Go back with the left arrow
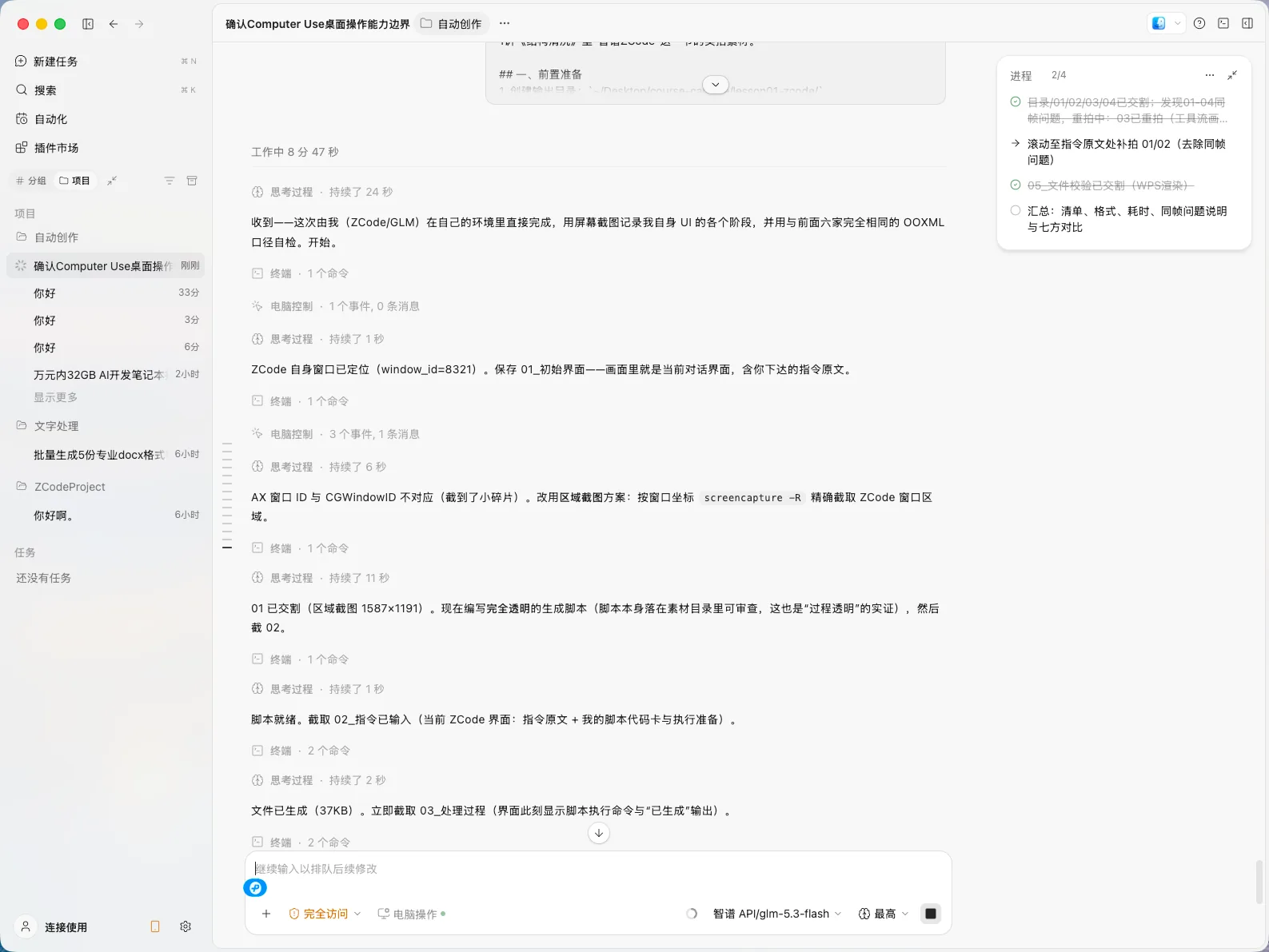This screenshot has width=1269, height=952. tap(114, 24)
